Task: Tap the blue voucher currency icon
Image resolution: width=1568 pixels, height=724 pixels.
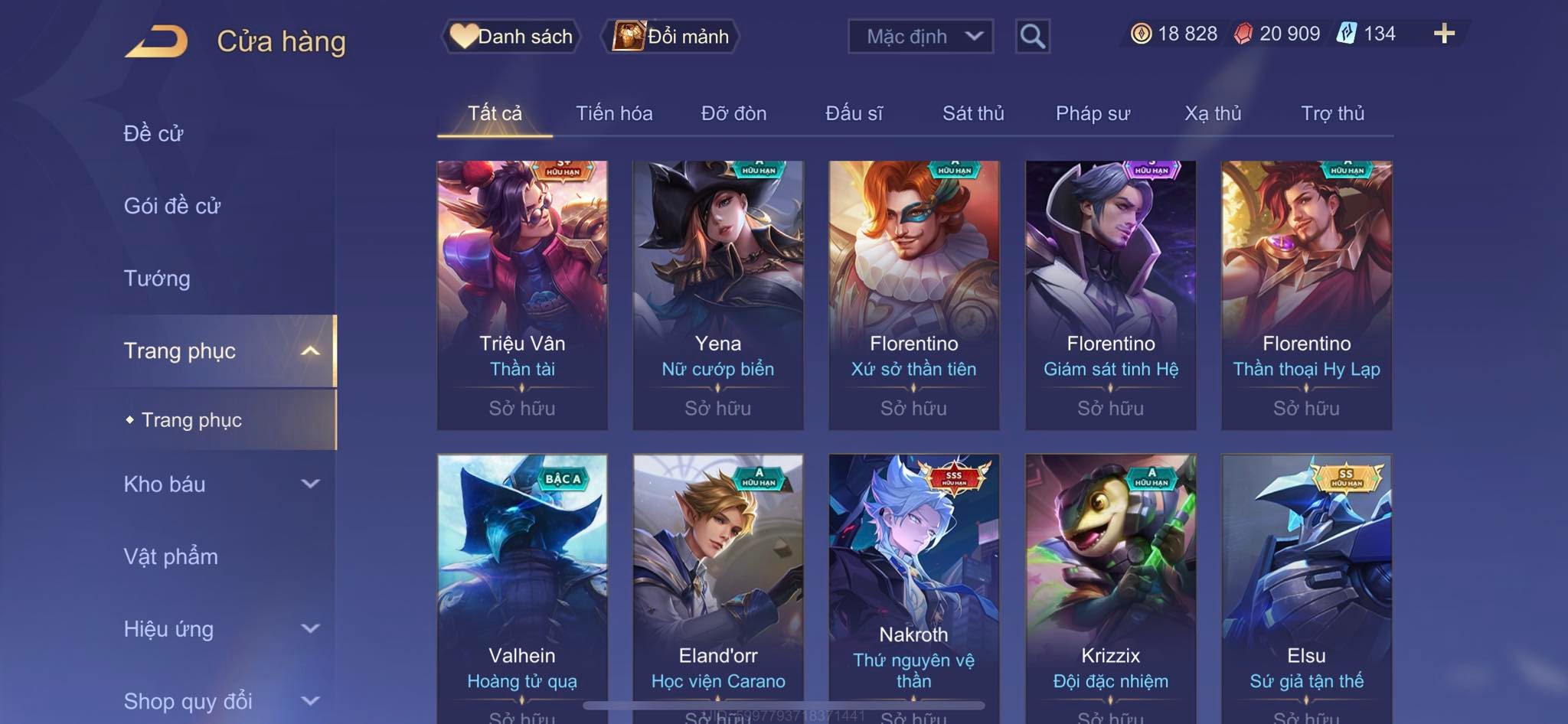Action: (1347, 34)
